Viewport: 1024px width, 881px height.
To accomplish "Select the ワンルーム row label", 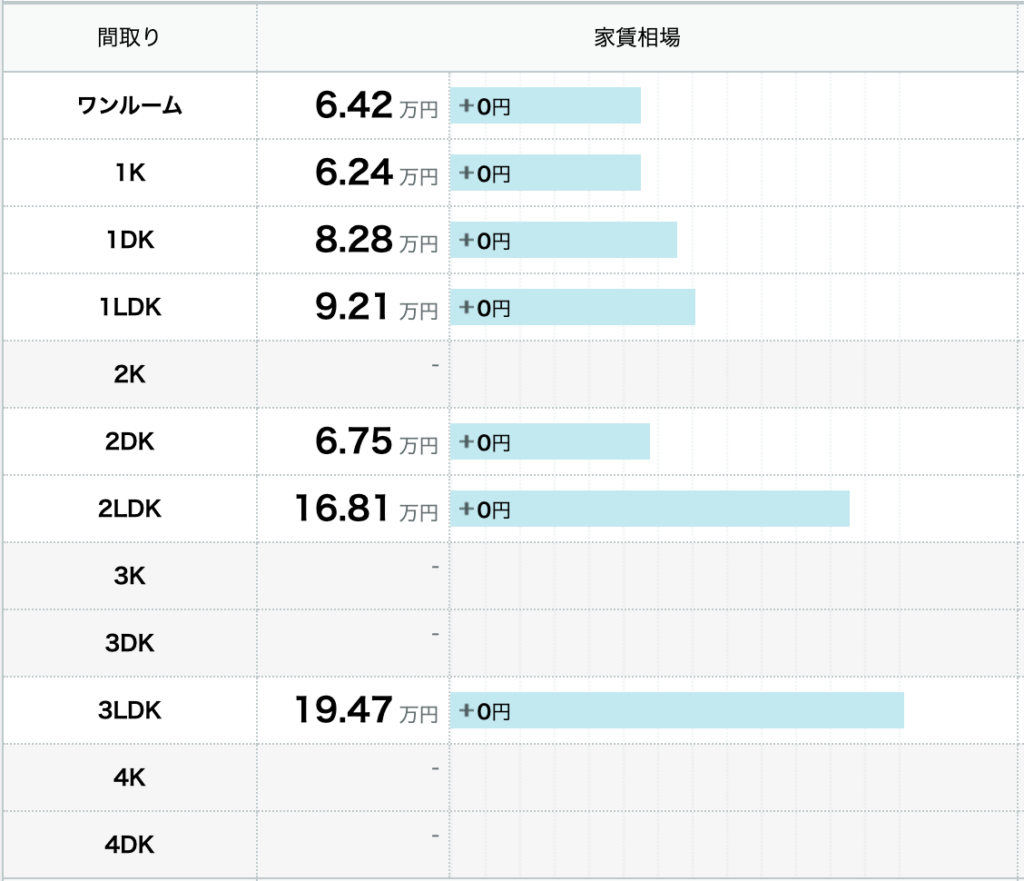I will 129,105.
